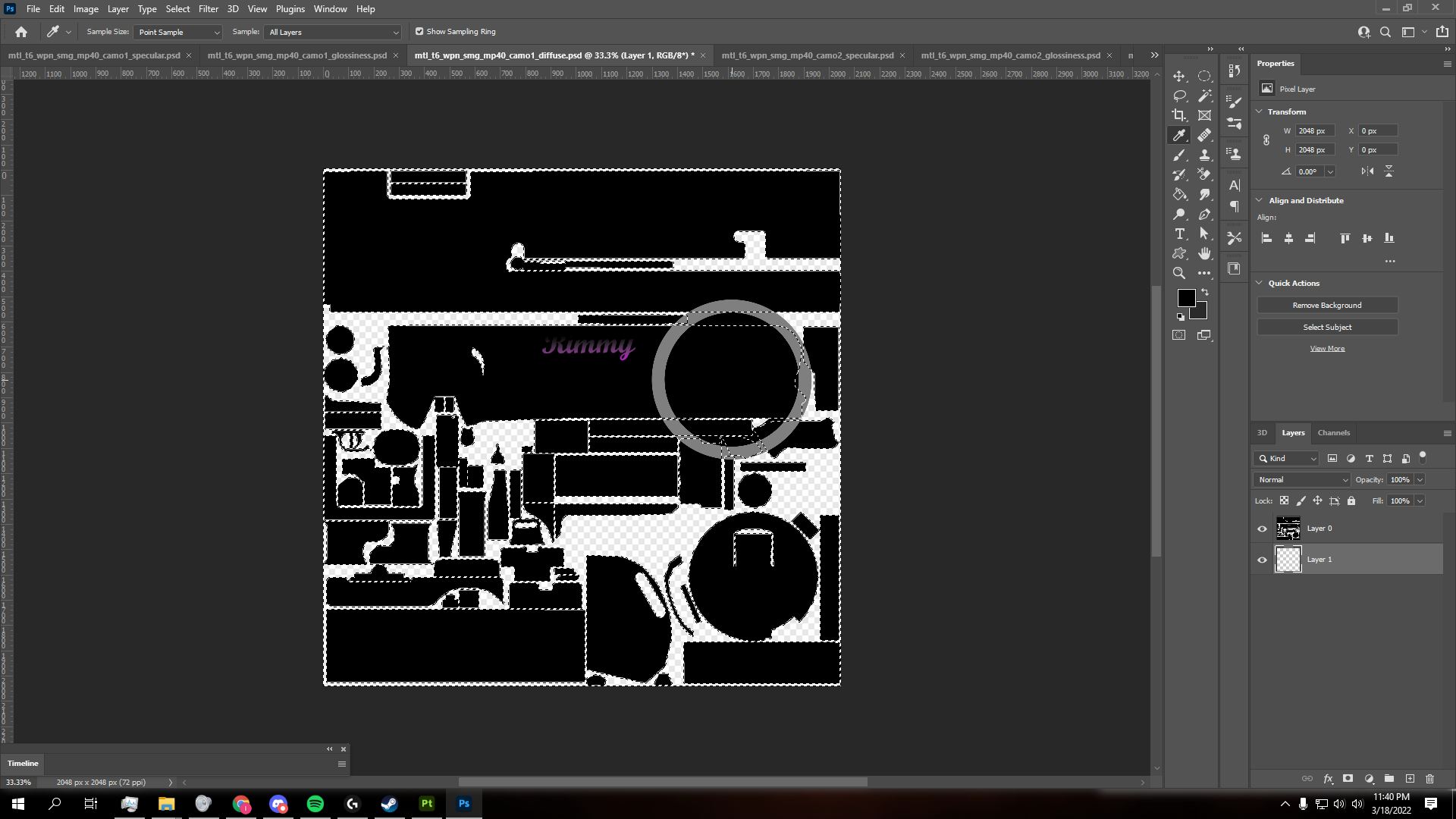Collapse the Align and Distribute section
This screenshot has height=819, width=1456.
1260,200
